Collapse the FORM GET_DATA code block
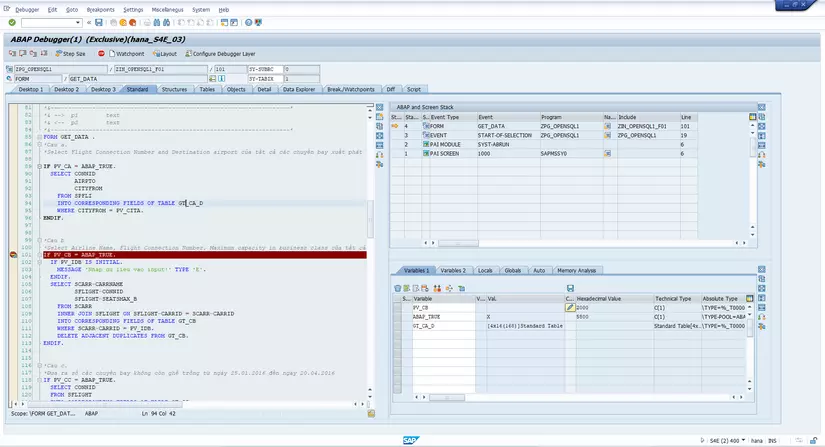 pos(39,136)
